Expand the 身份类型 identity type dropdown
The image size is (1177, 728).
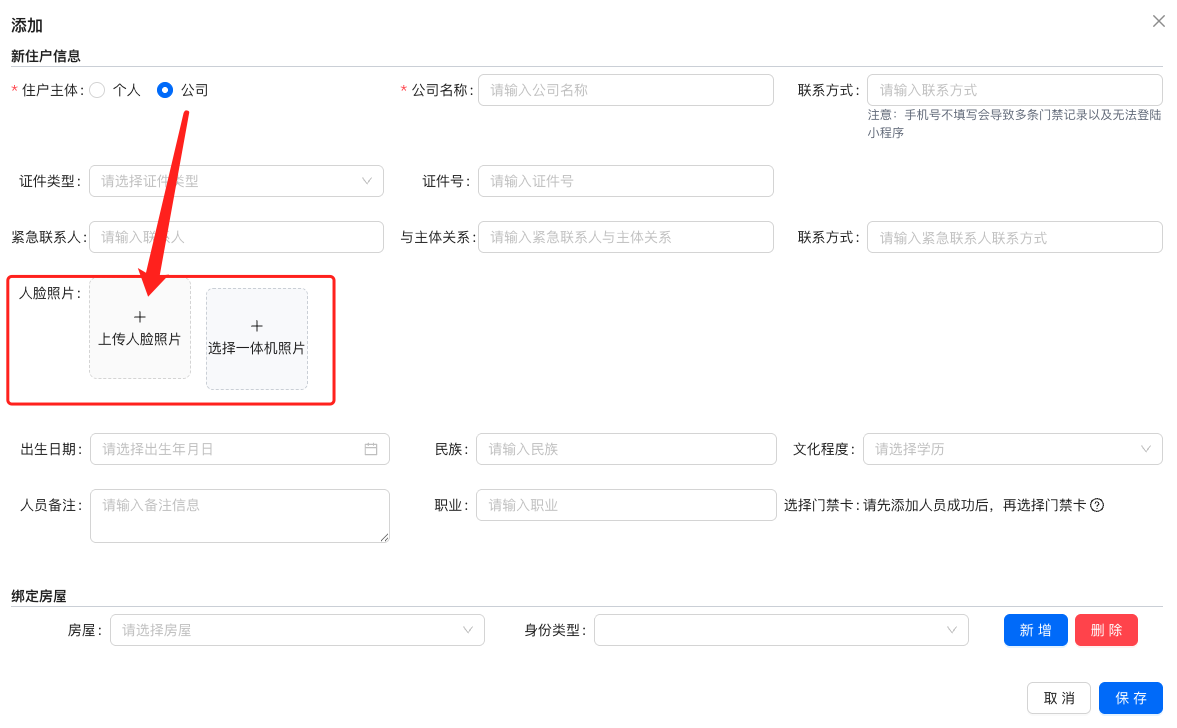(781, 630)
